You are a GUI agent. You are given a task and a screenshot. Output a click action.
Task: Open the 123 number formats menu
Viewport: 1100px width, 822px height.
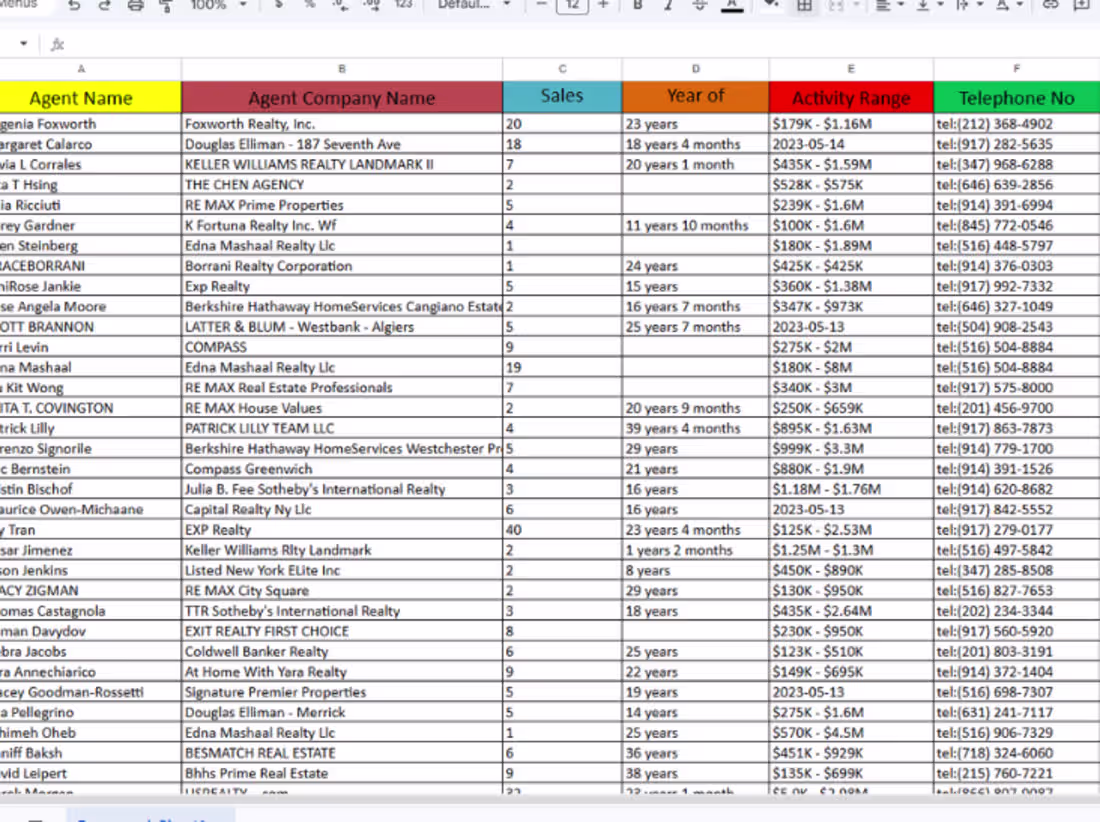[403, 5]
